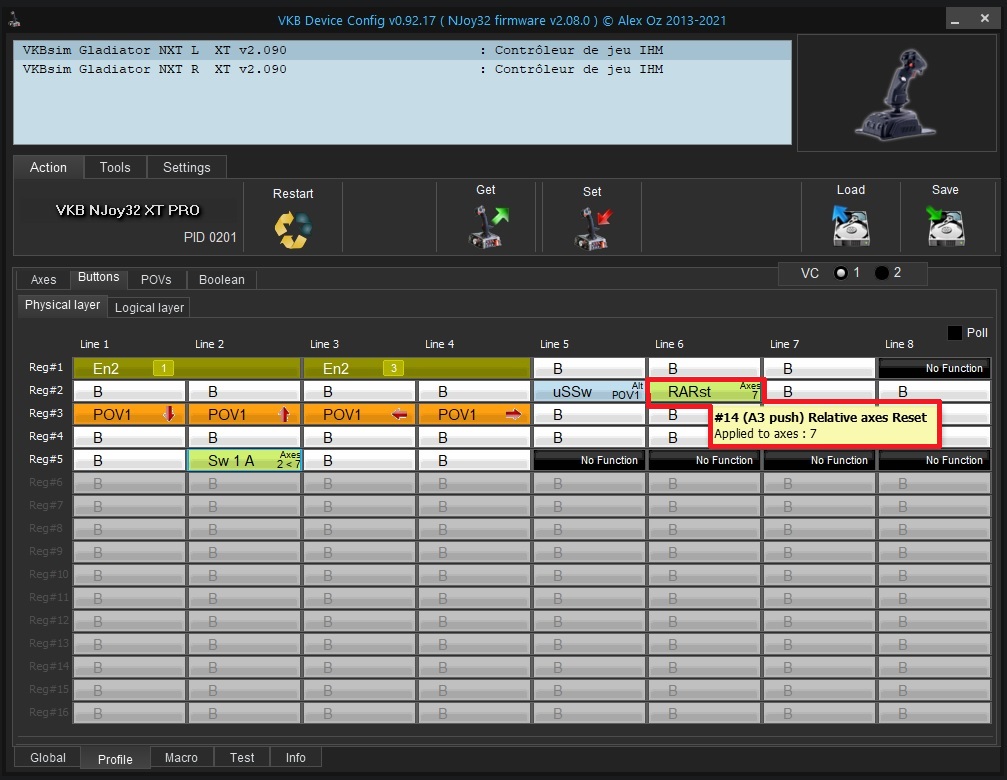Viewport: 1007px width, 780px height.
Task: Select the Physical layer tab
Action: [62, 305]
